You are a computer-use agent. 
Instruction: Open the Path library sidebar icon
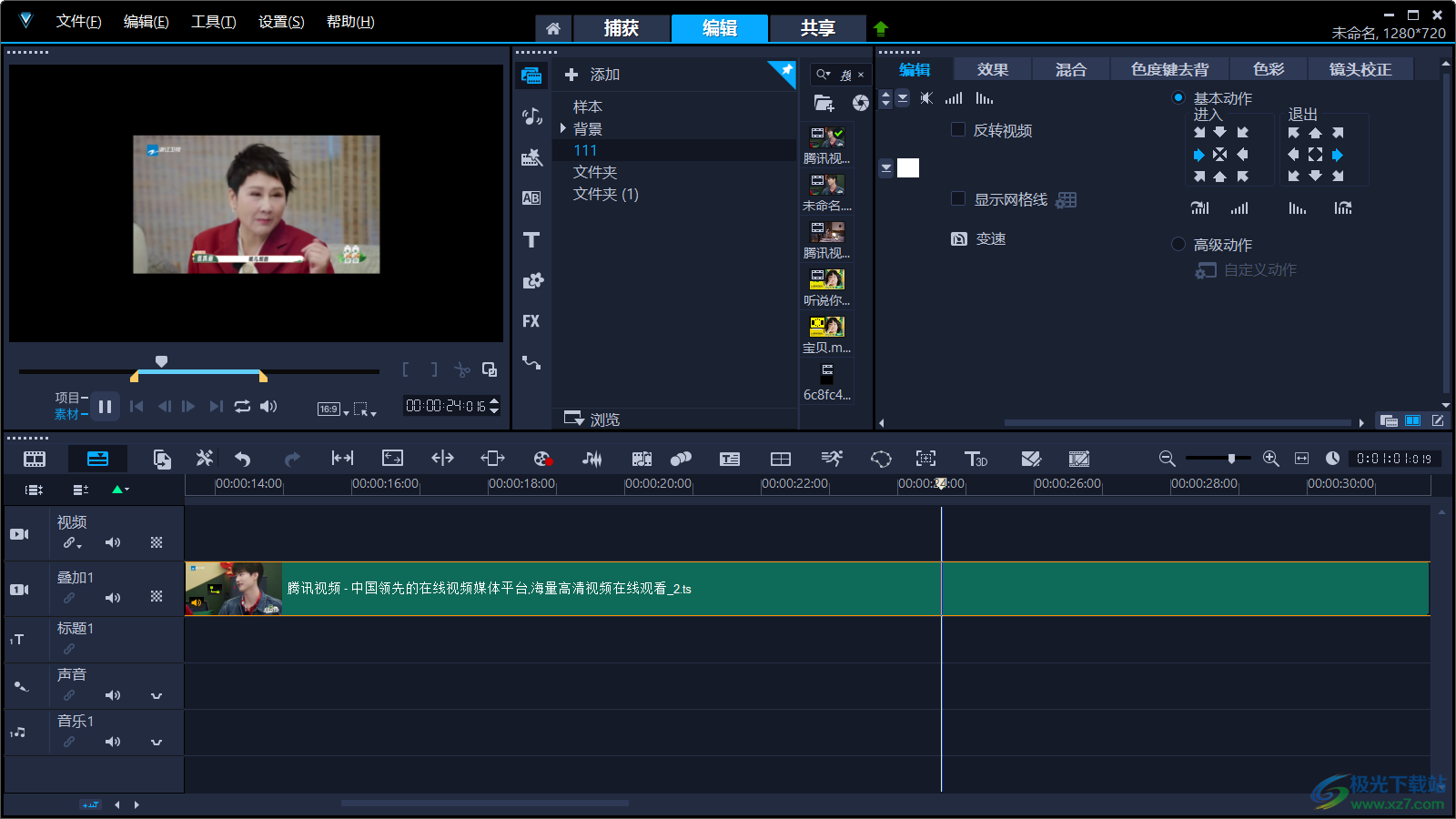coord(531,362)
